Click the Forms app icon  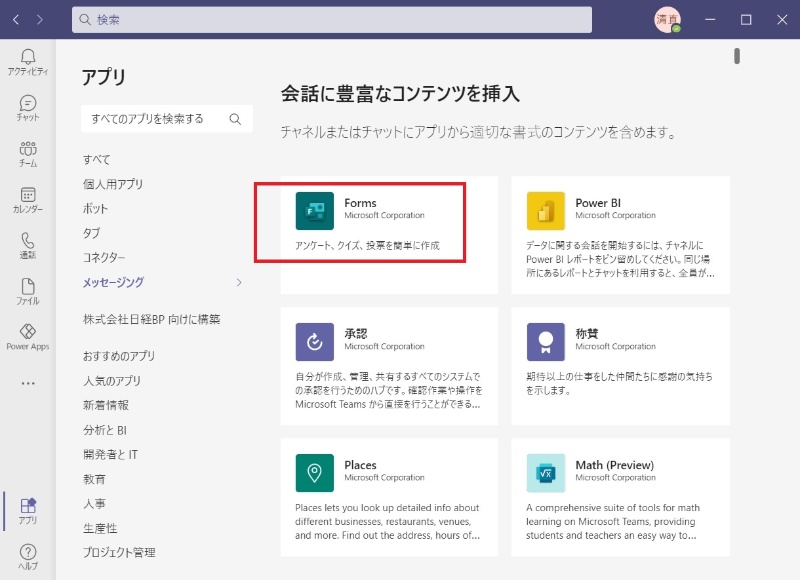pyautogui.click(x=315, y=210)
